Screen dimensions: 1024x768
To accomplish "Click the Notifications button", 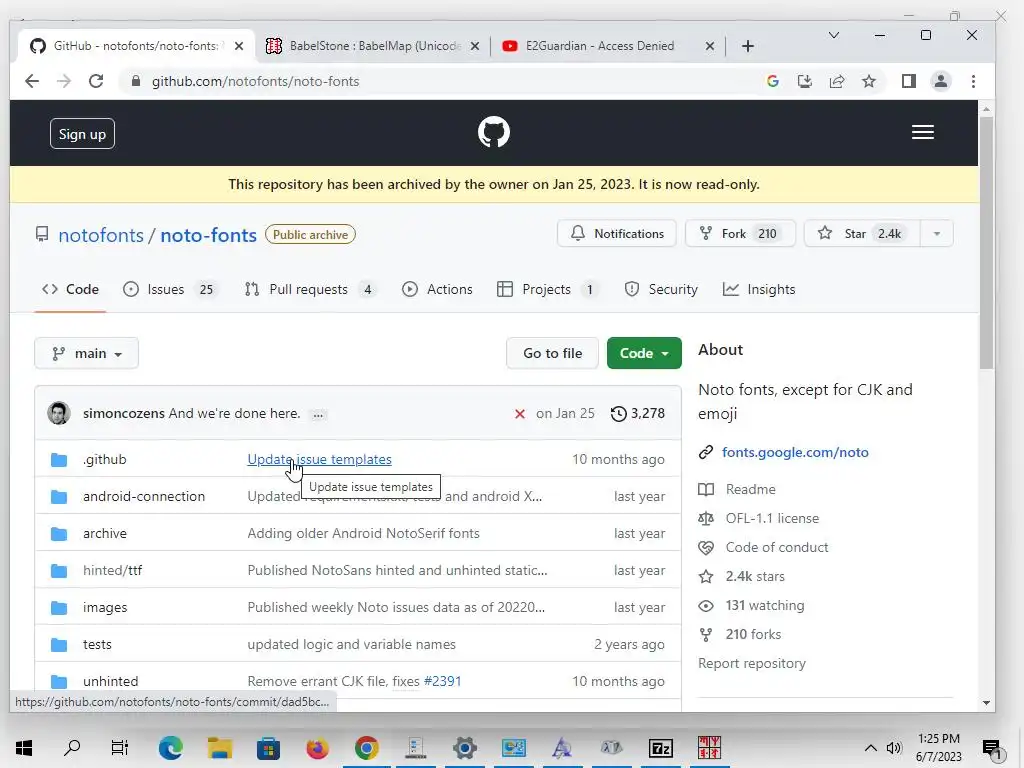I will click(617, 234).
